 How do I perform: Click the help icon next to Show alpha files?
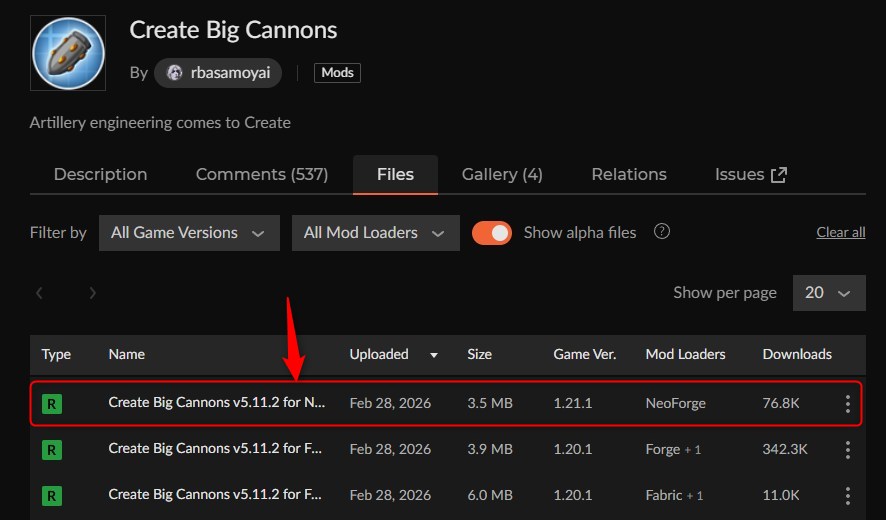662,232
